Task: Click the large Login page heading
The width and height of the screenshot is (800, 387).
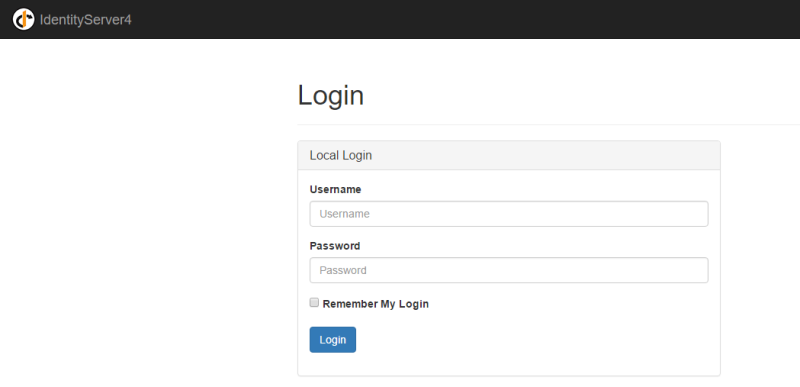Action: click(x=331, y=95)
